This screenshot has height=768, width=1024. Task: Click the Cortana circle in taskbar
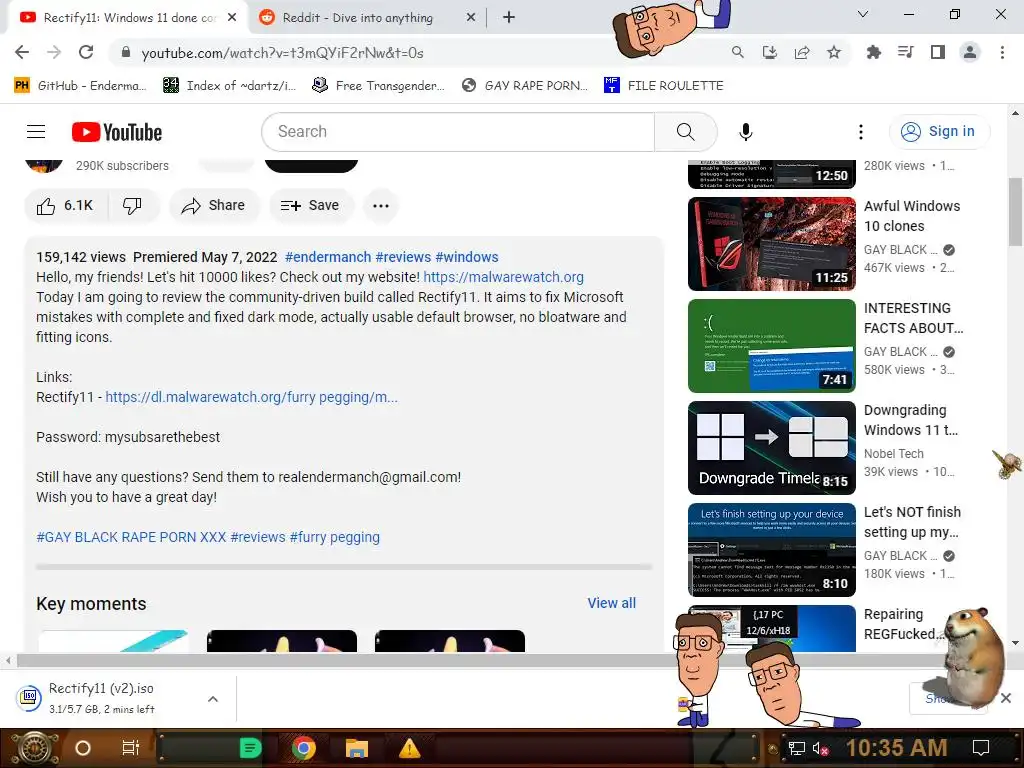click(83, 748)
